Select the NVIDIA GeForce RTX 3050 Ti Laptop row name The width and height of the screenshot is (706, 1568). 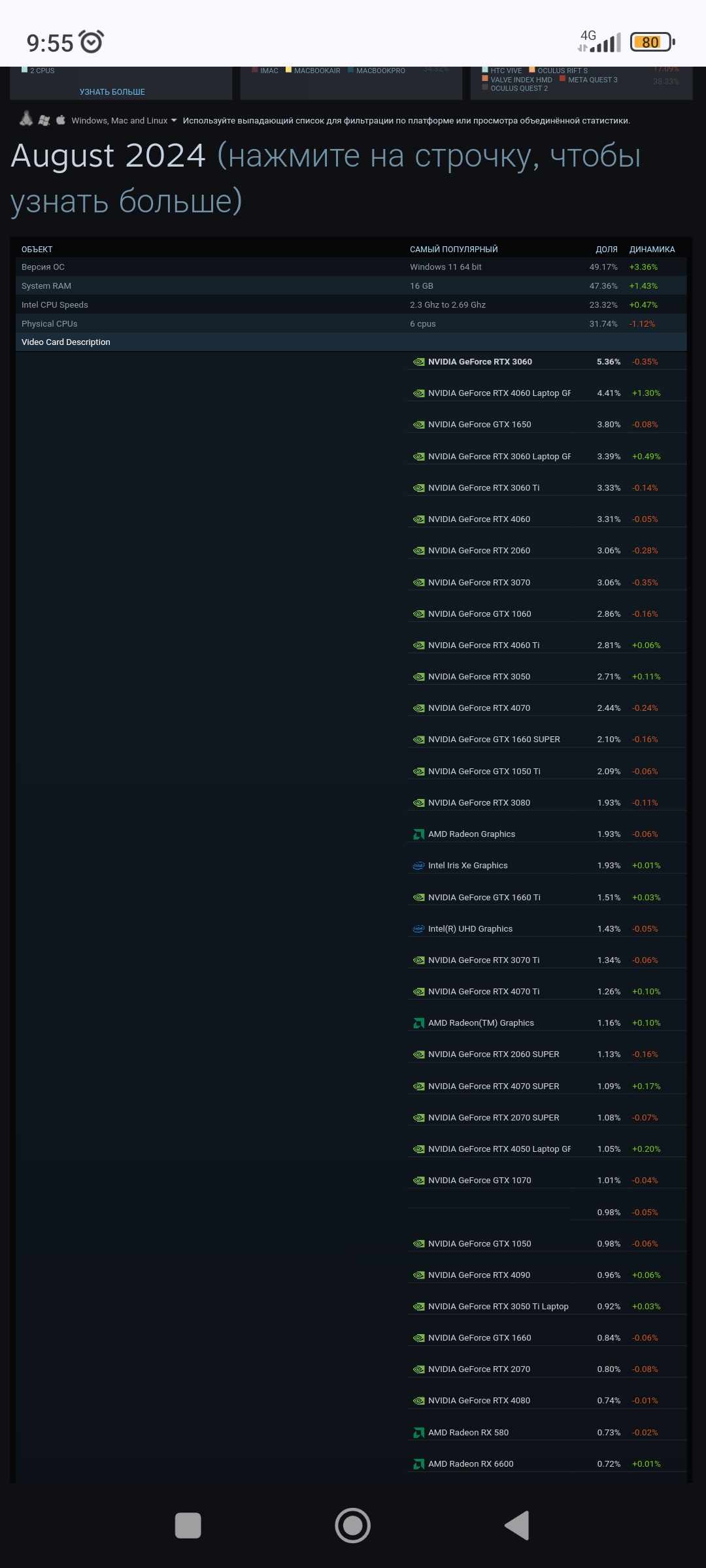pos(498,1307)
